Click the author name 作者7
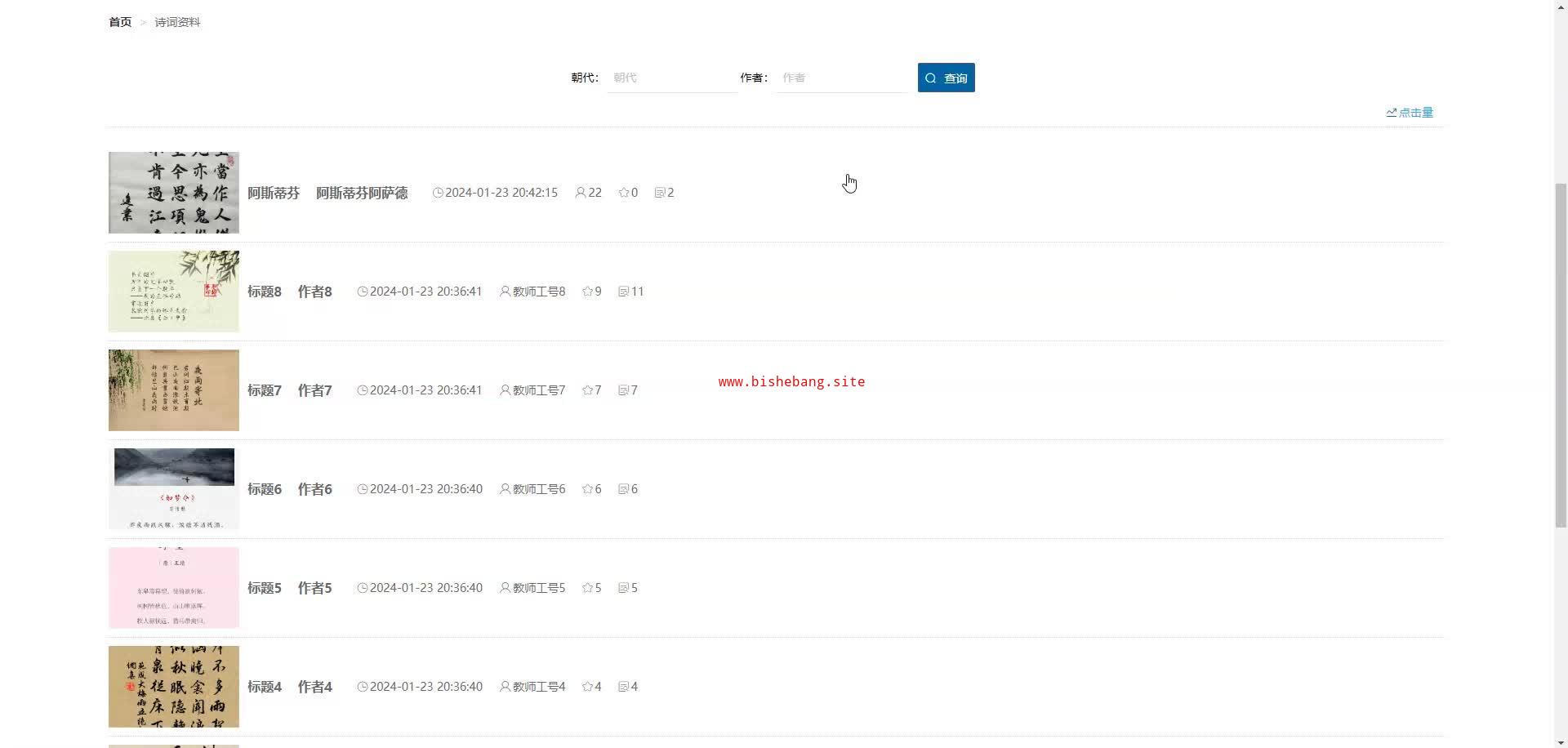 pos(315,390)
